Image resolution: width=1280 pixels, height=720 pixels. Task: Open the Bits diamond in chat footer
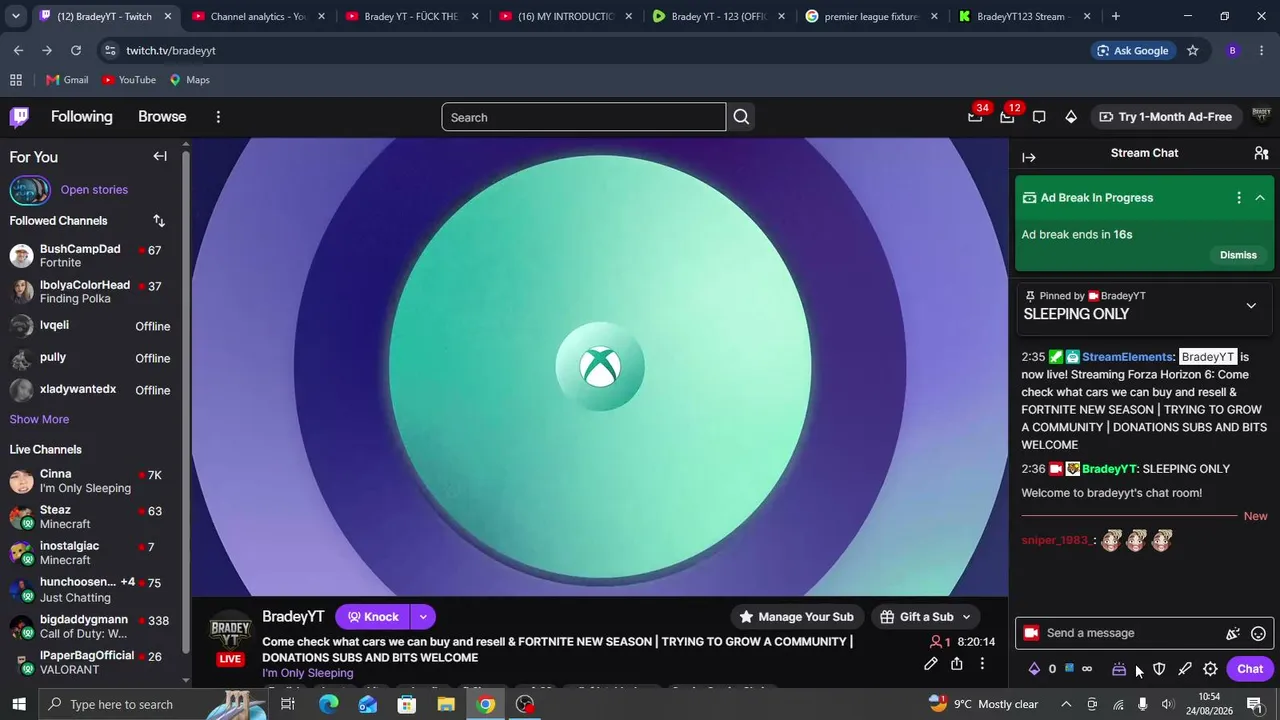[1034, 669]
